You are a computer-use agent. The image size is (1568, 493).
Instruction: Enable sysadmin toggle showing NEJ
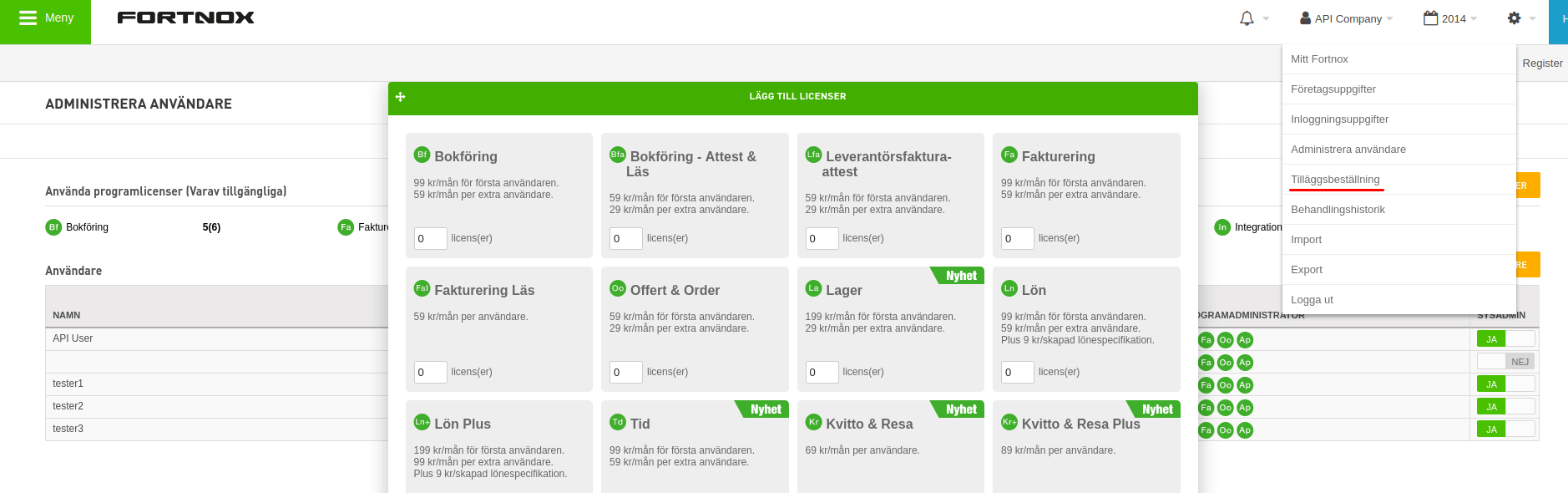pos(1505,362)
